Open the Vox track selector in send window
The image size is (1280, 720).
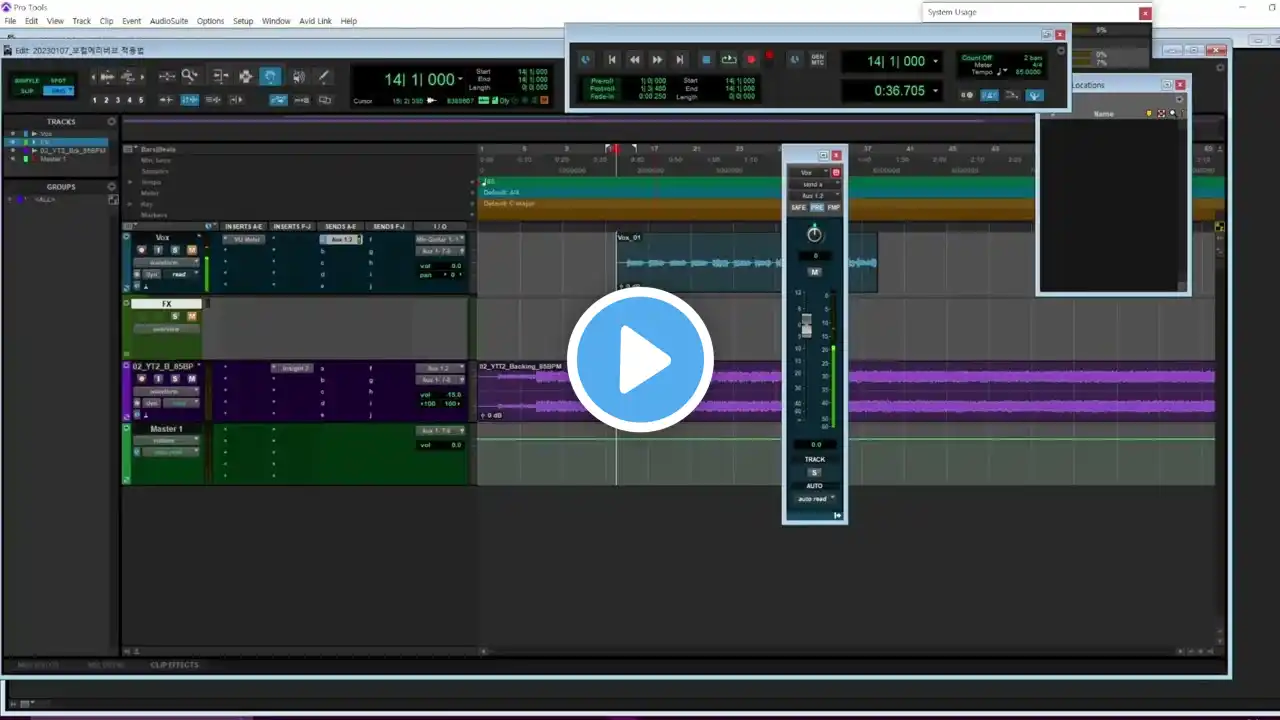[809, 172]
